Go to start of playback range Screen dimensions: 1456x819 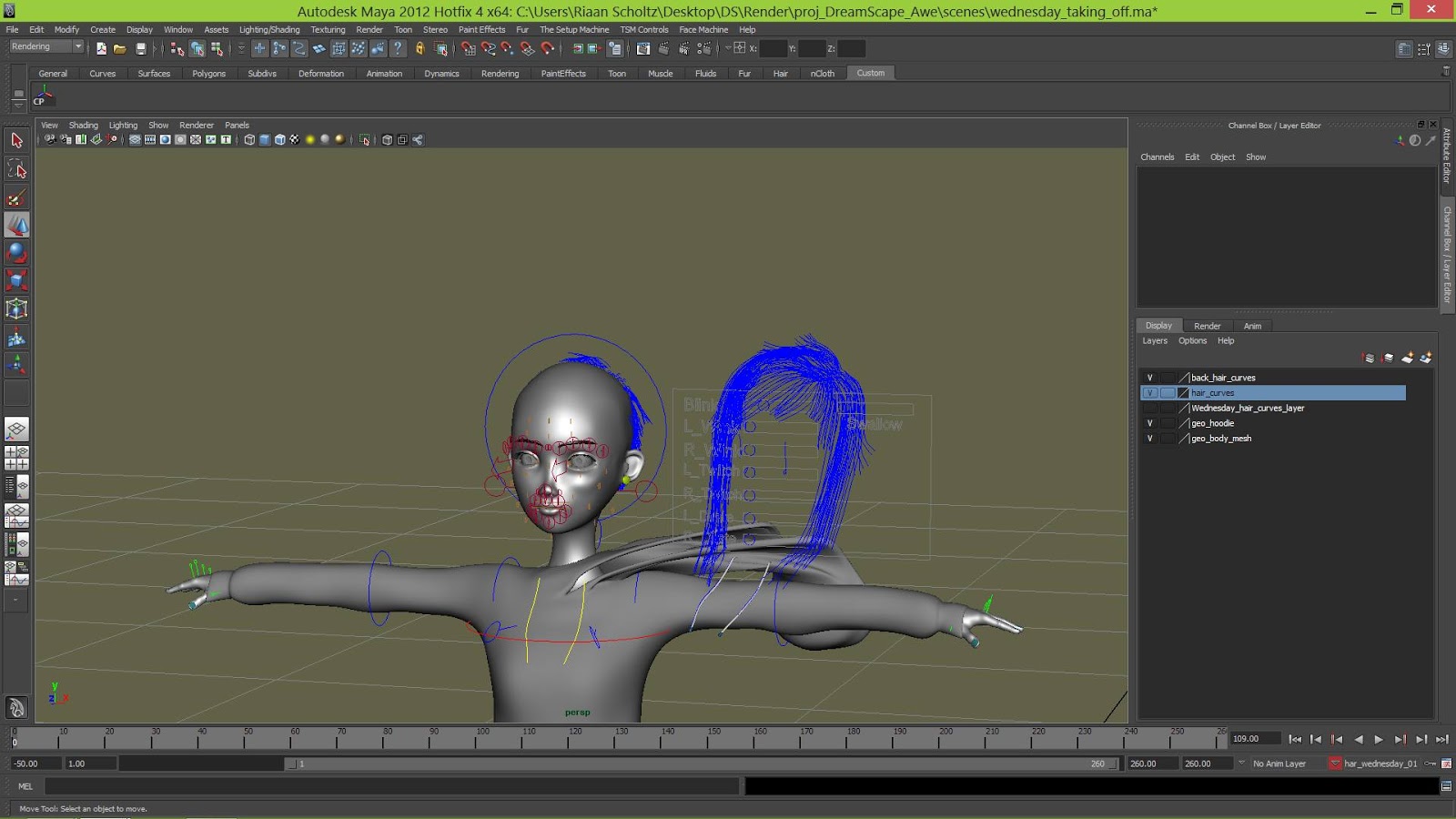click(1295, 740)
